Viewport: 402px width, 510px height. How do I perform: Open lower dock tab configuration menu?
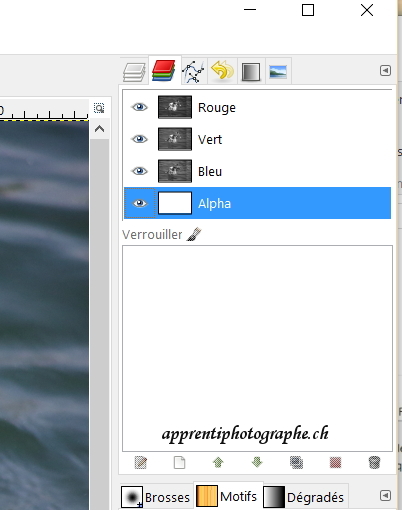click(385, 495)
